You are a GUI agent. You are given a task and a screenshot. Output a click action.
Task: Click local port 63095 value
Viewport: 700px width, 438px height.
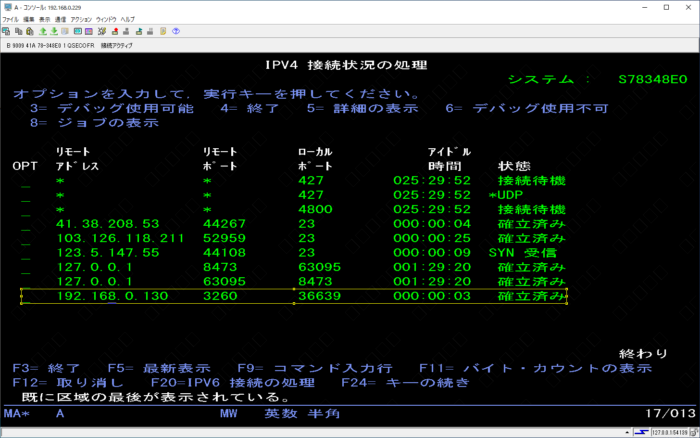click(x=320, y=267)
